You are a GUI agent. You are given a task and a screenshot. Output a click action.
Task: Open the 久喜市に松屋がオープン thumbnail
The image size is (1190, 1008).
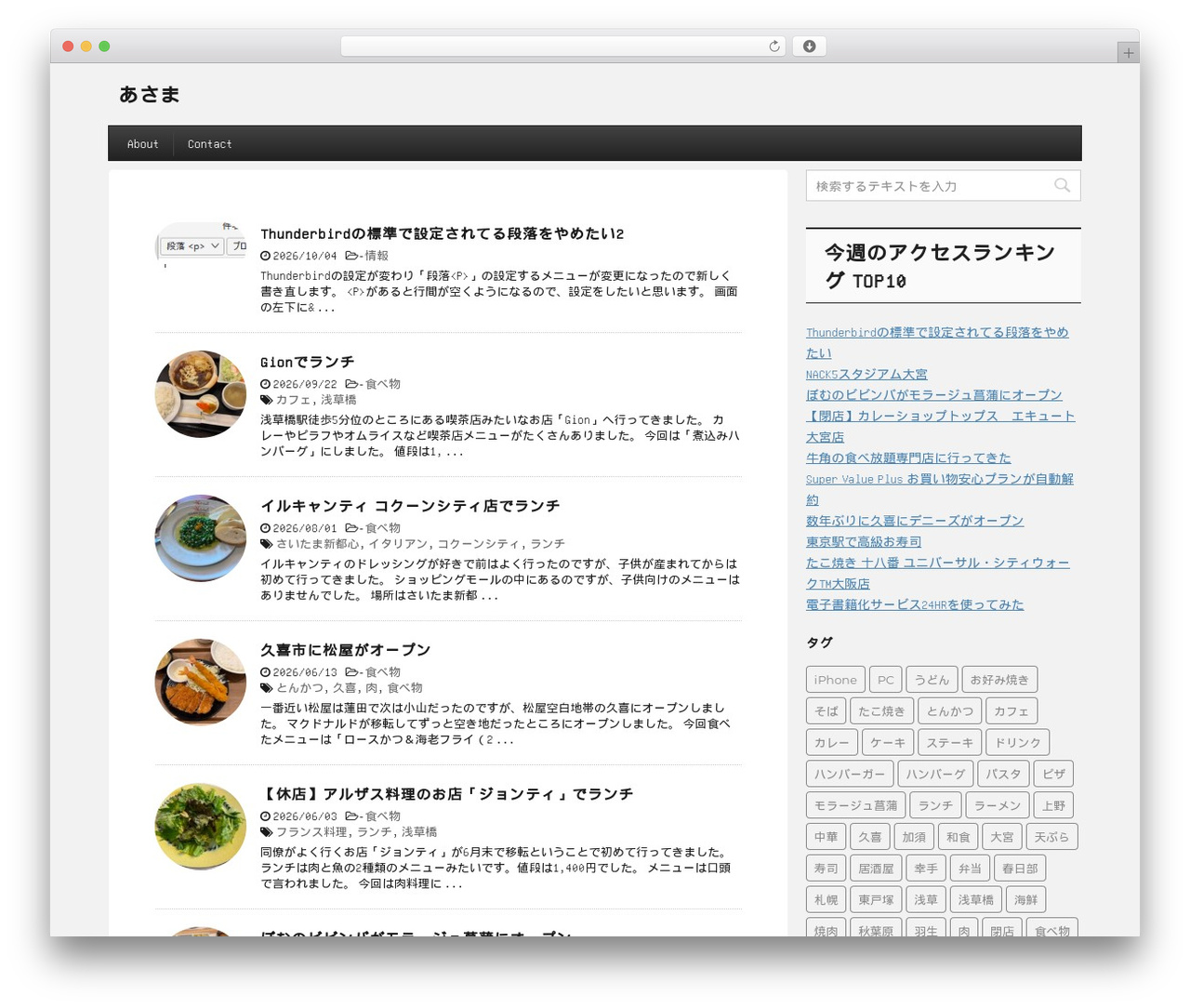(201, 682)
